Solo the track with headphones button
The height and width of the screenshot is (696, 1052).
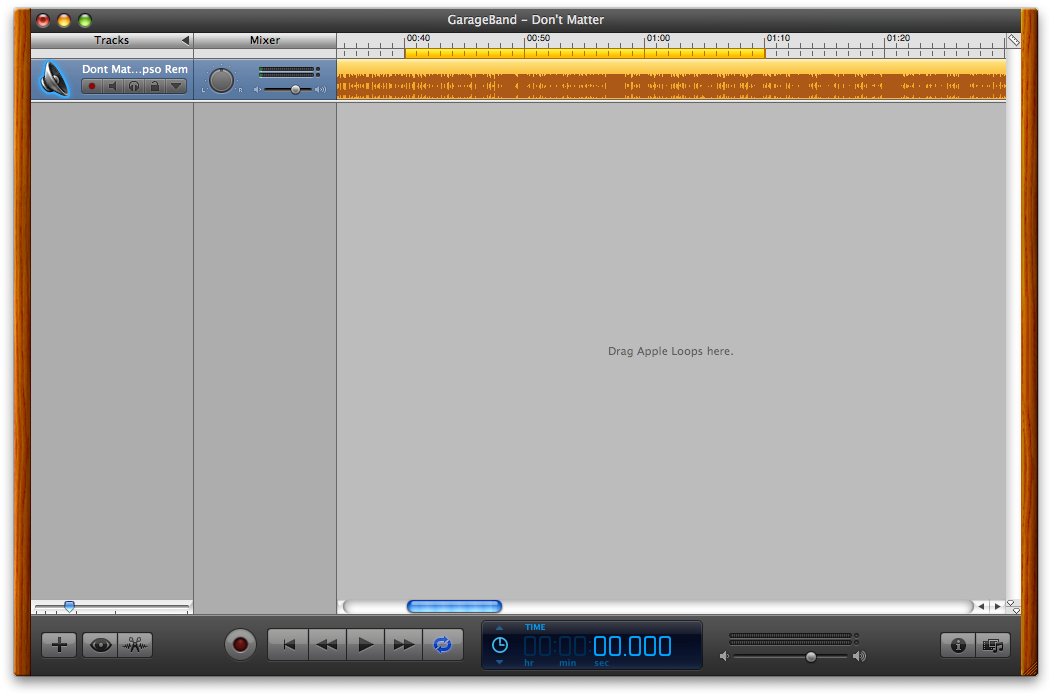(x=134, y=87)
